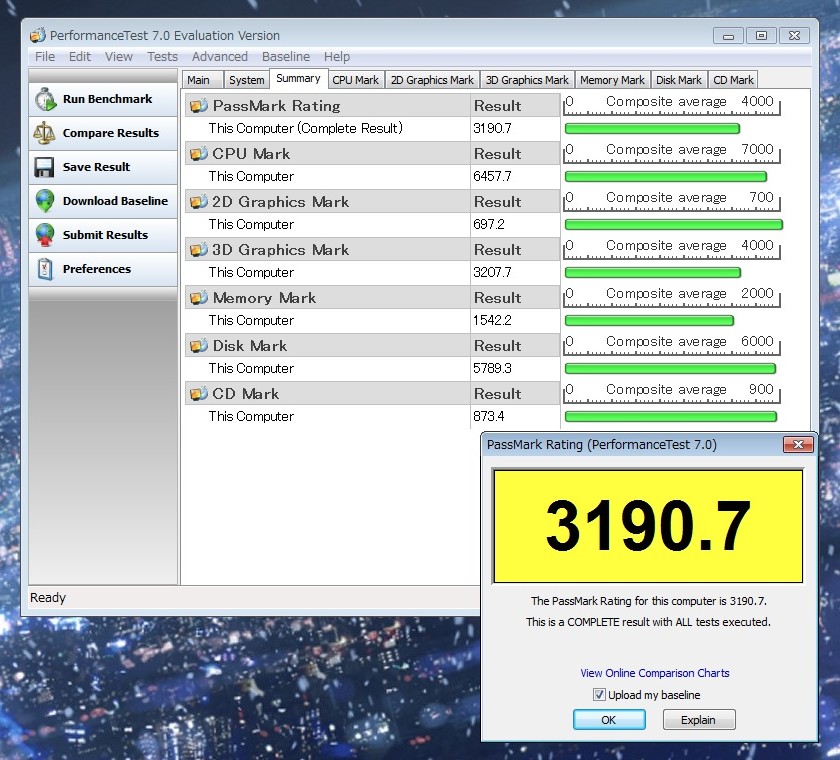This screenshot has height=760, width=840.
Task: Click the 3D Graphics Mark green result bar
Action: 652,273
